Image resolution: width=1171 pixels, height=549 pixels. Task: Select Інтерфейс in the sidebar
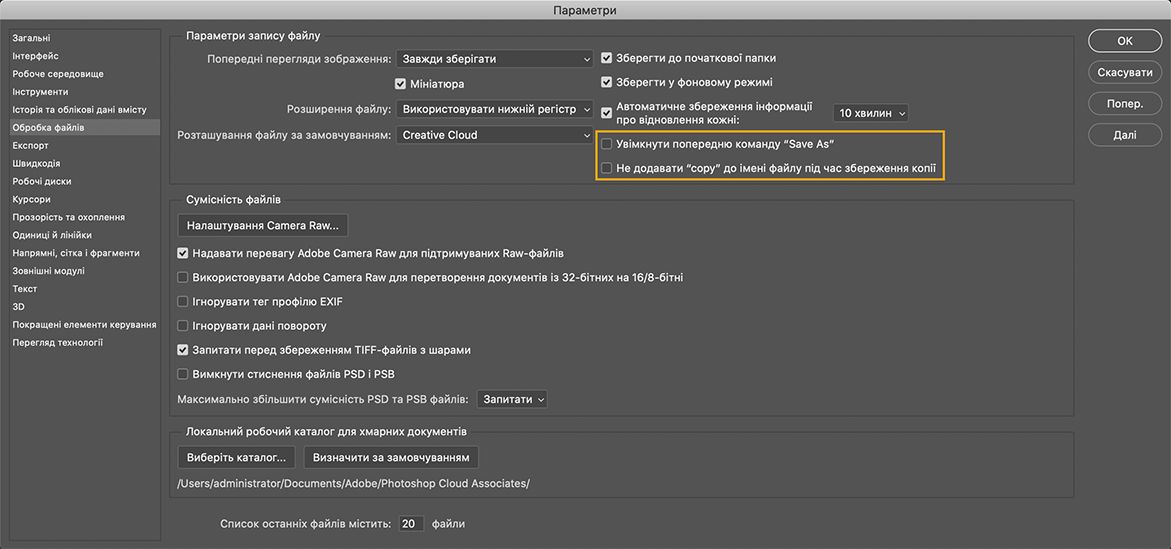(x=35, y=56)
